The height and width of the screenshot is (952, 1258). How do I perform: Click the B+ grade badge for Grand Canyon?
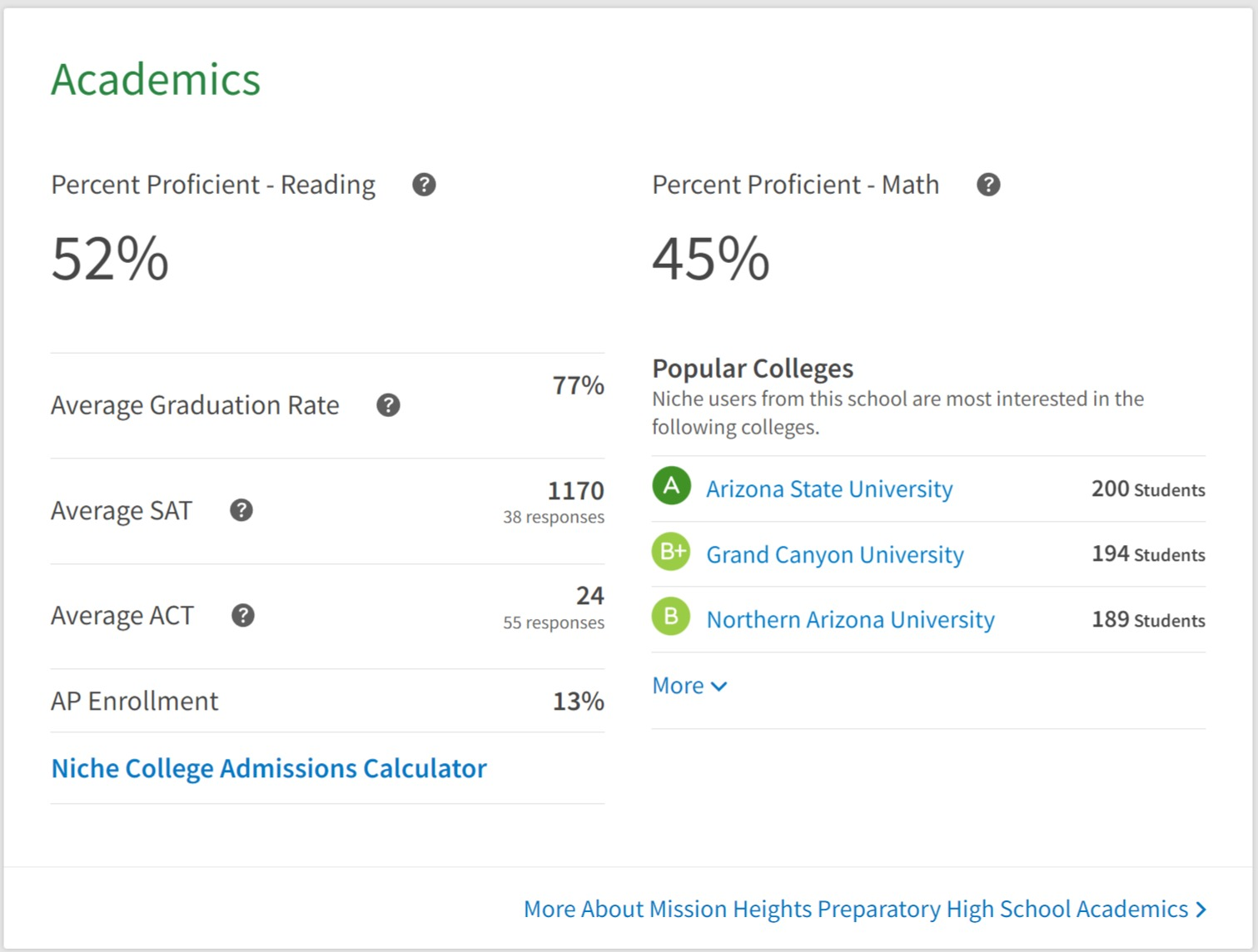pos(671,552)
